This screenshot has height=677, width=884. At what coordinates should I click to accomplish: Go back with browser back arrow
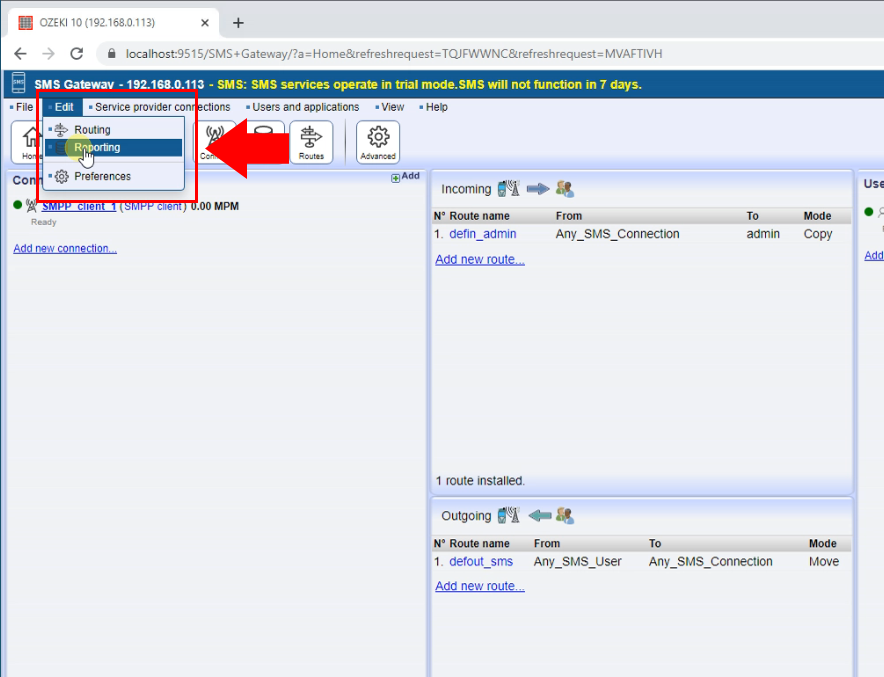pos(20,54)
